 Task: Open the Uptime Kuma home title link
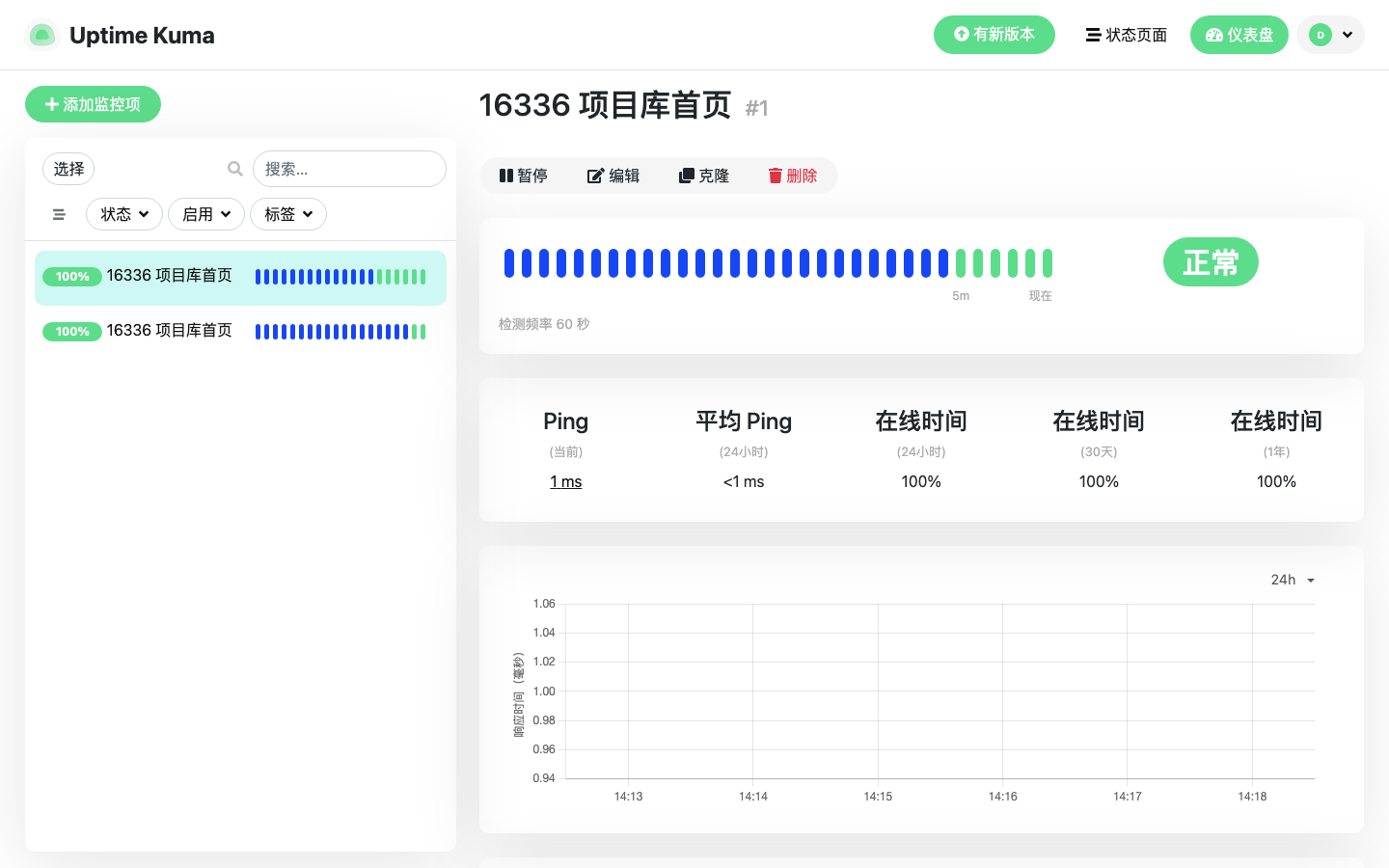pyautogui.click(x=142, y=36)
